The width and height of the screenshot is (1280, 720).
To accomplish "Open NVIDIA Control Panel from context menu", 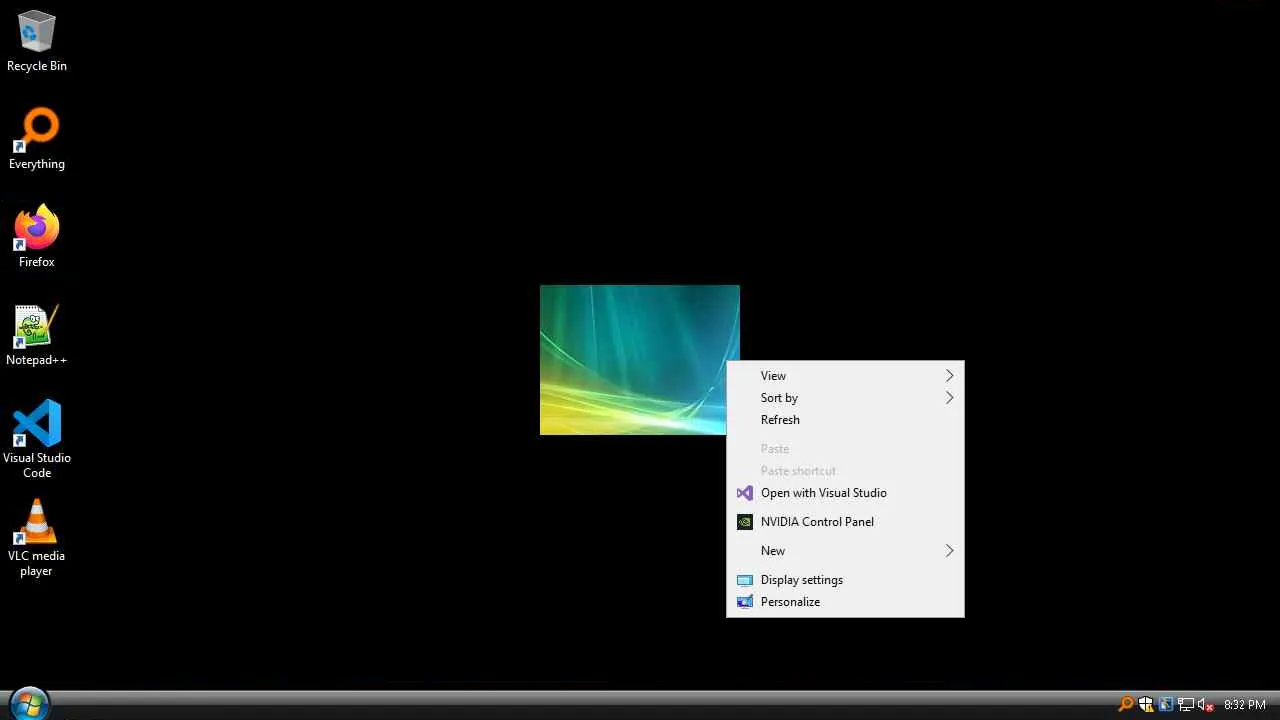I will tap(845, 522).
